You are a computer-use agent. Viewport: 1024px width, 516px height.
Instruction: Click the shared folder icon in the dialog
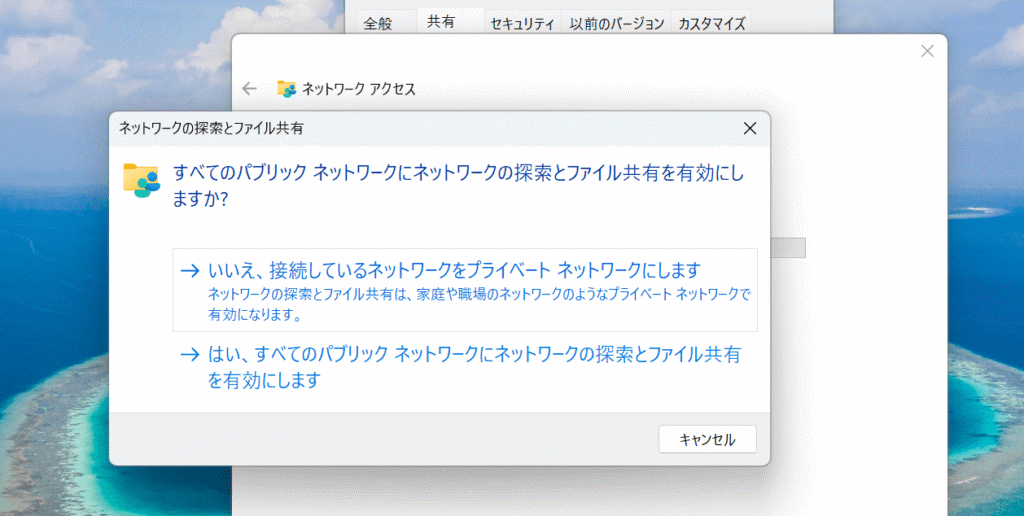[x=142, y=180]
